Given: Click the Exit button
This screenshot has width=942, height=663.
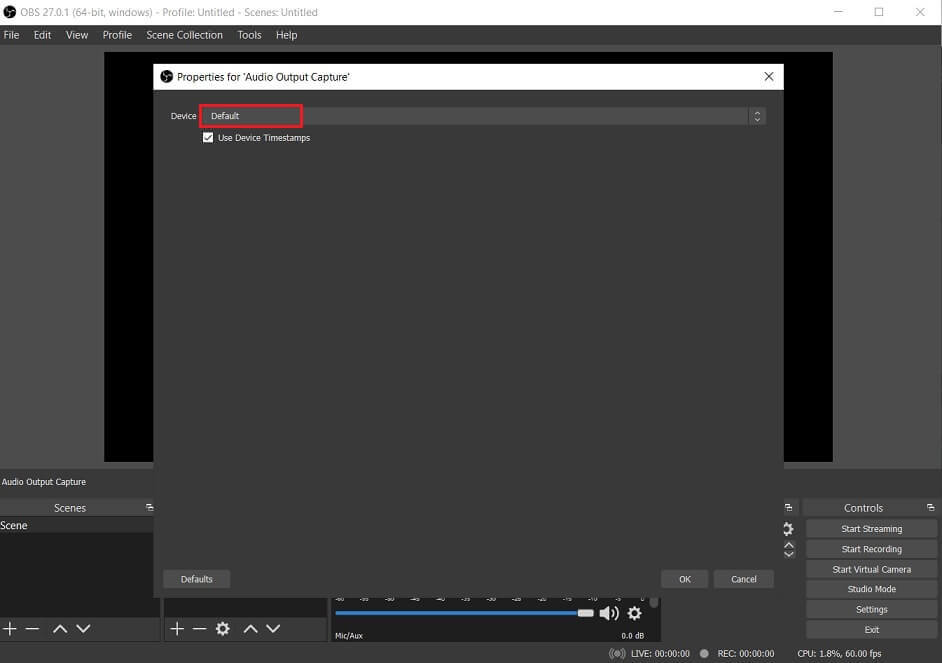Looking at the screenshot, I should pyautogui.click(x=871, y=629).
